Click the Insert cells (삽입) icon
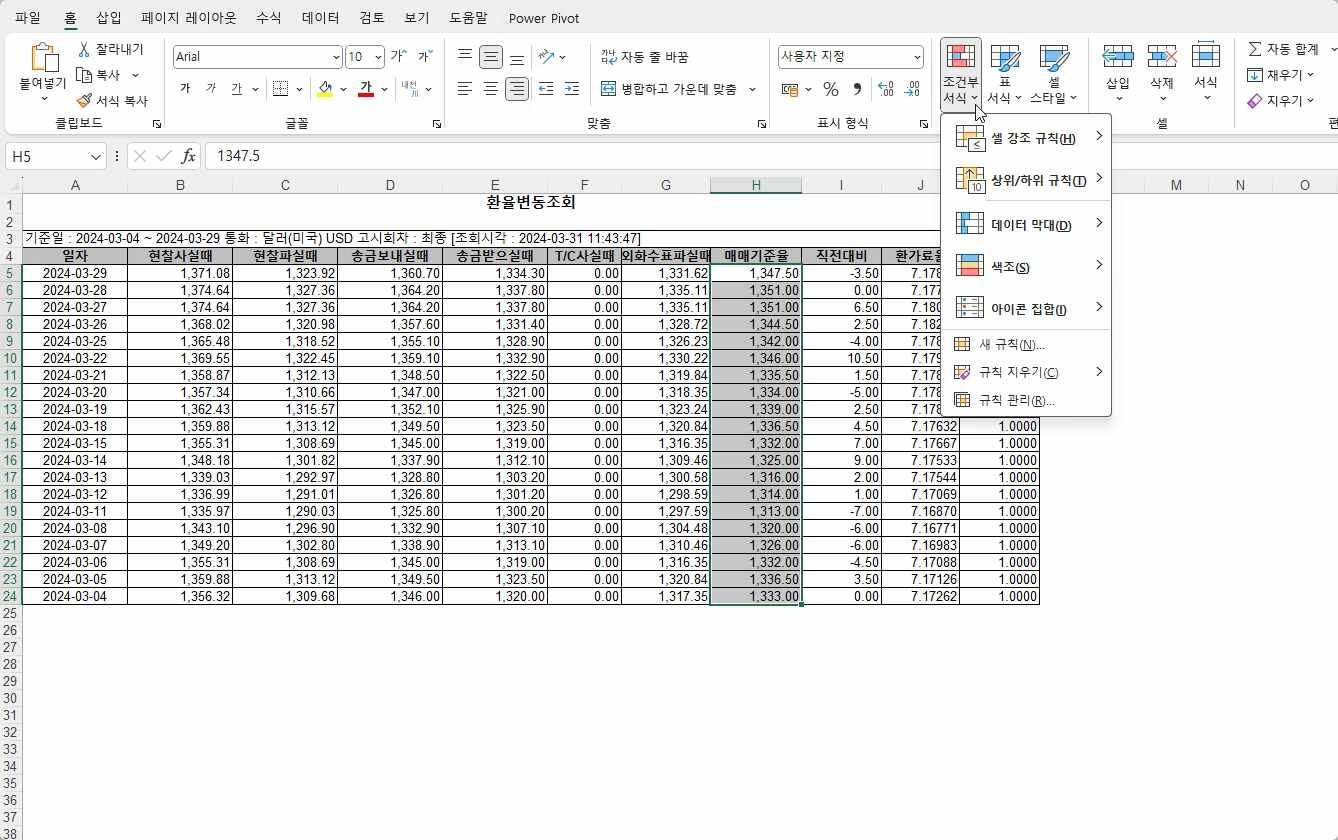1338x840 pixels. 1118,56
